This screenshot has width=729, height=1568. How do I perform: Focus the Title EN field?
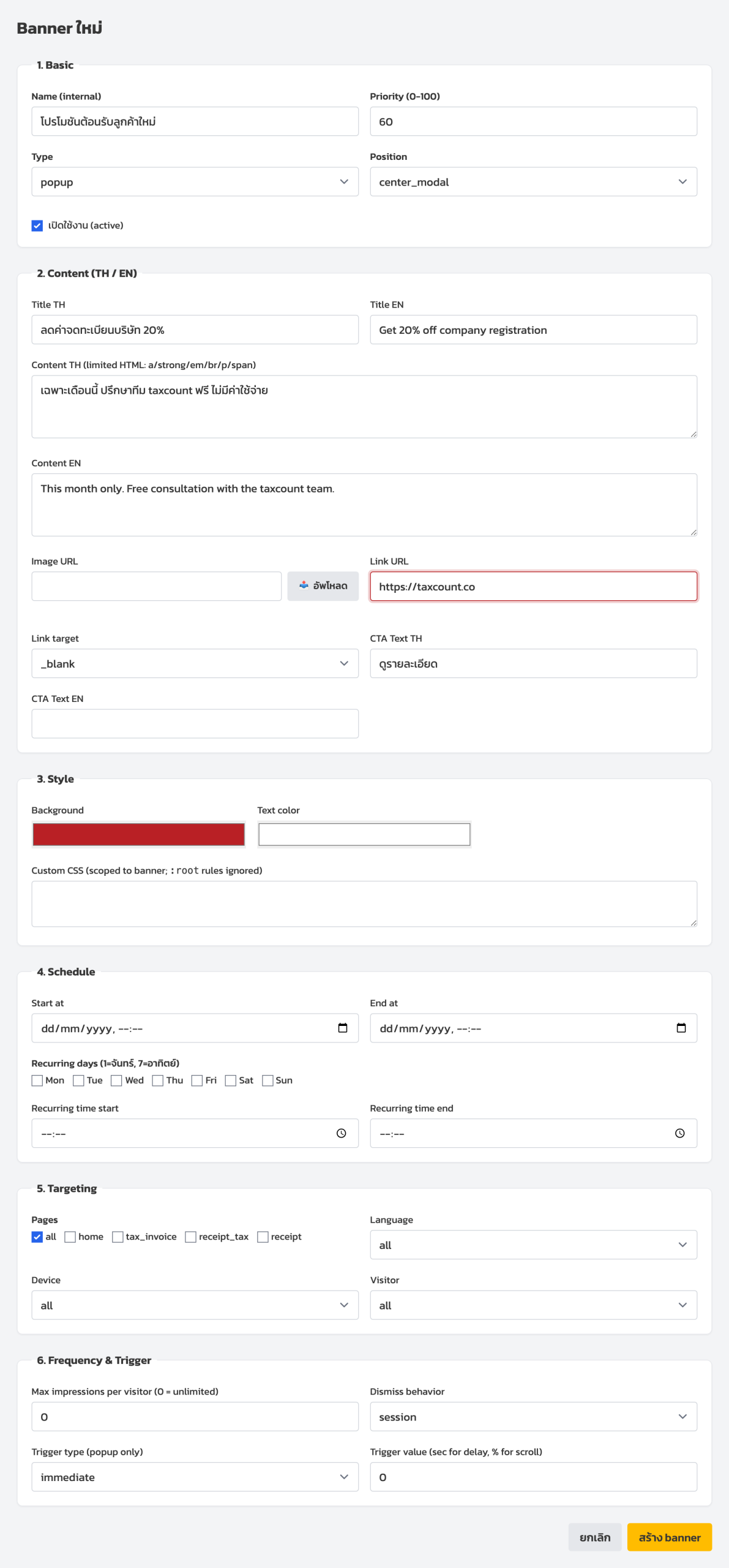pyautogui.click(x=534, y=330)
